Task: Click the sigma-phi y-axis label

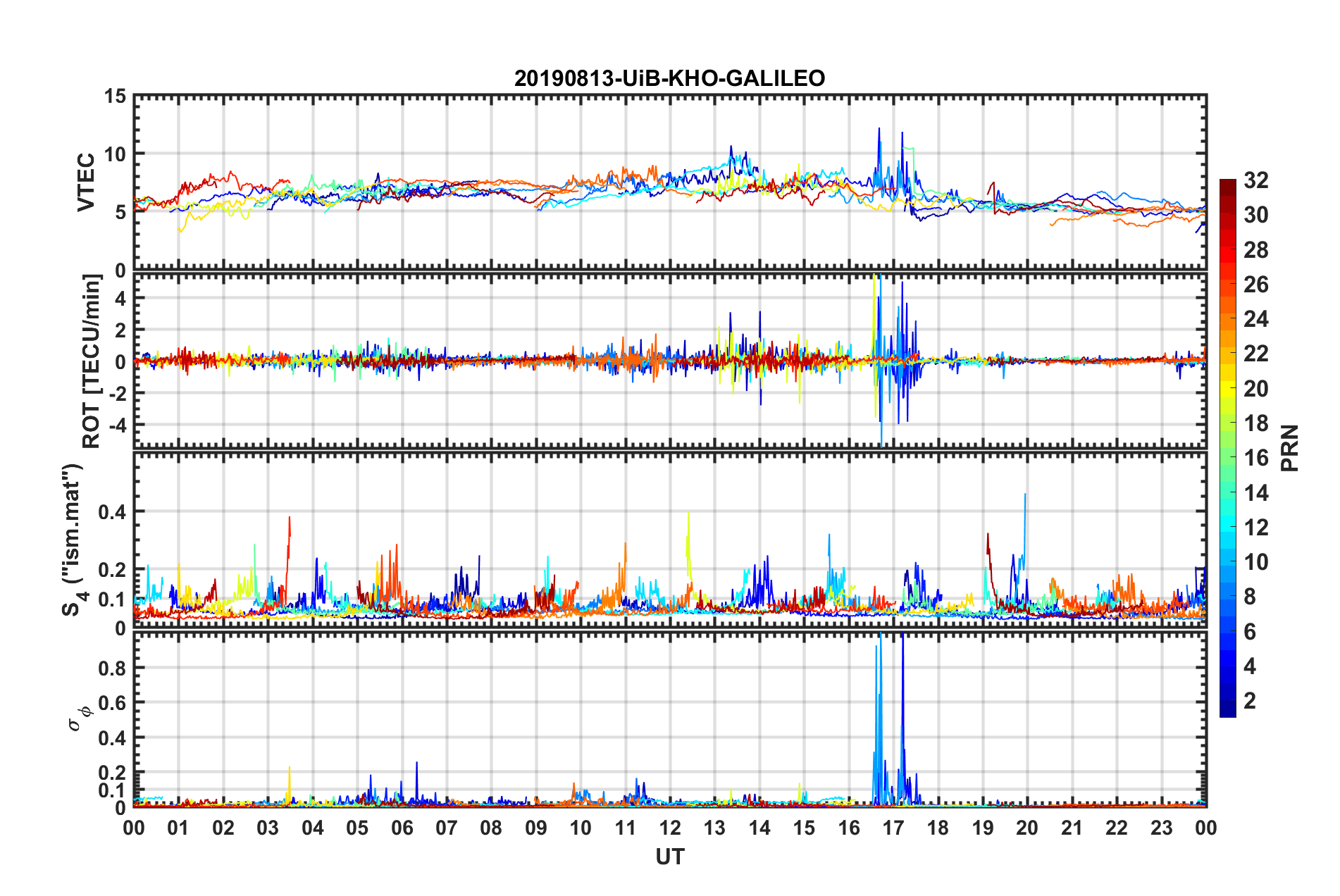Action: (80, 718)
